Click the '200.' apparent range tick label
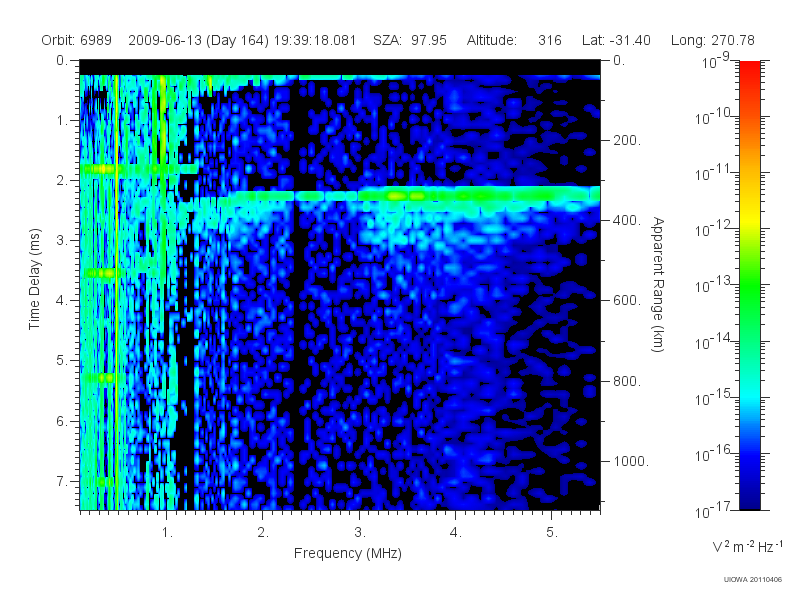 click(x=627, y=140)
